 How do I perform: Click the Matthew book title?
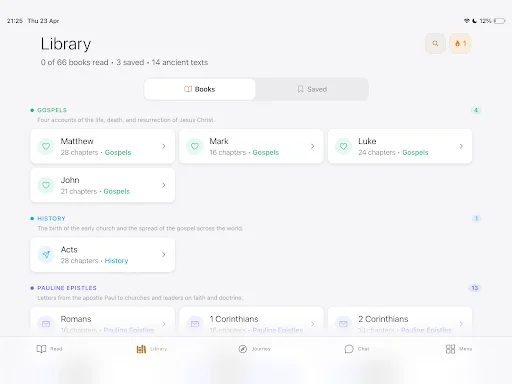(x=77, y=141)
